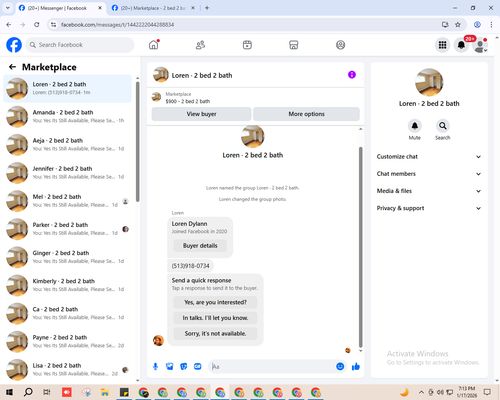Open the Loren - 2 bed 2 bath conversation

[x=67, y=88]
